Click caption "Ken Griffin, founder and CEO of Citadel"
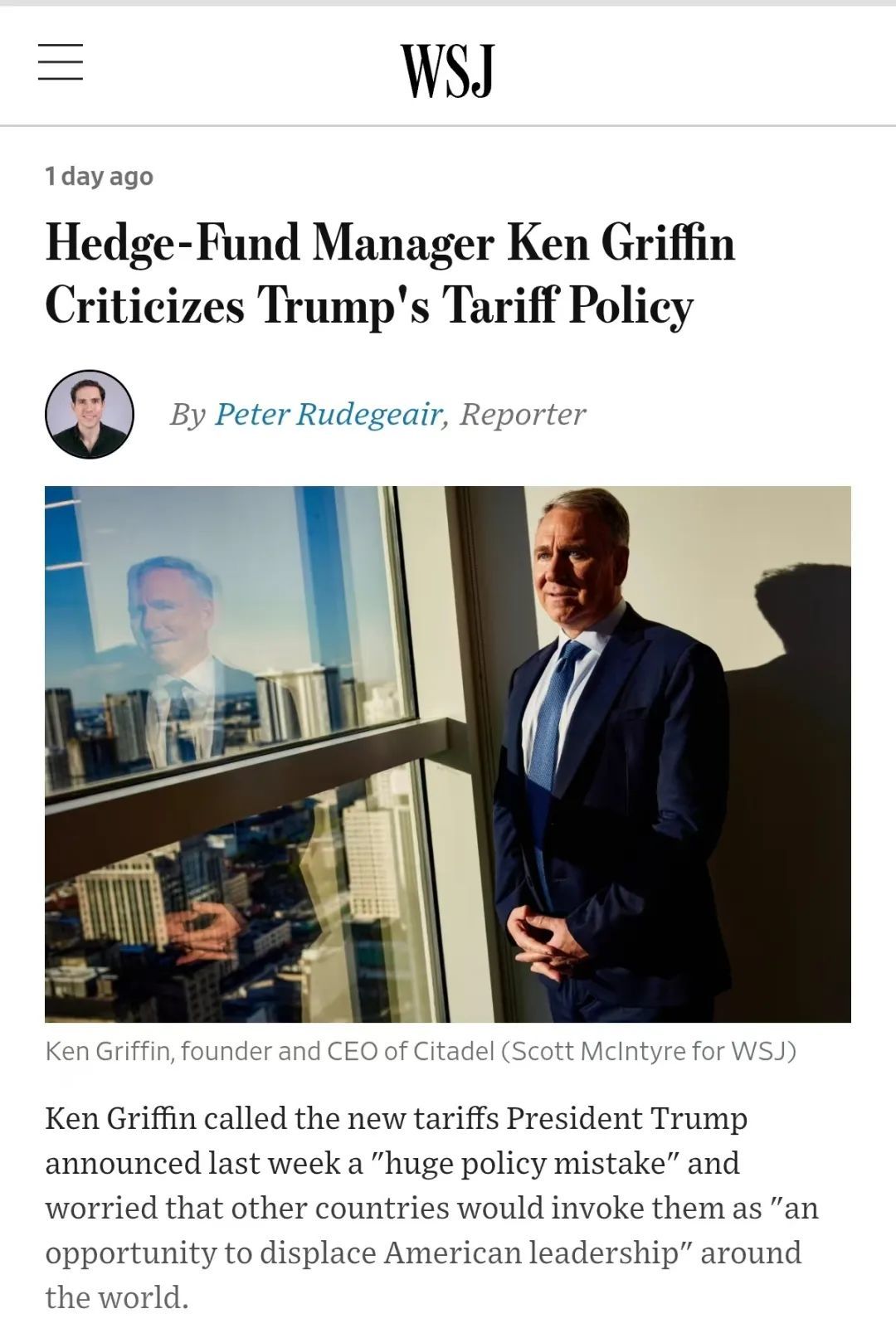The image size is (896, 1338). point(270,1051)
